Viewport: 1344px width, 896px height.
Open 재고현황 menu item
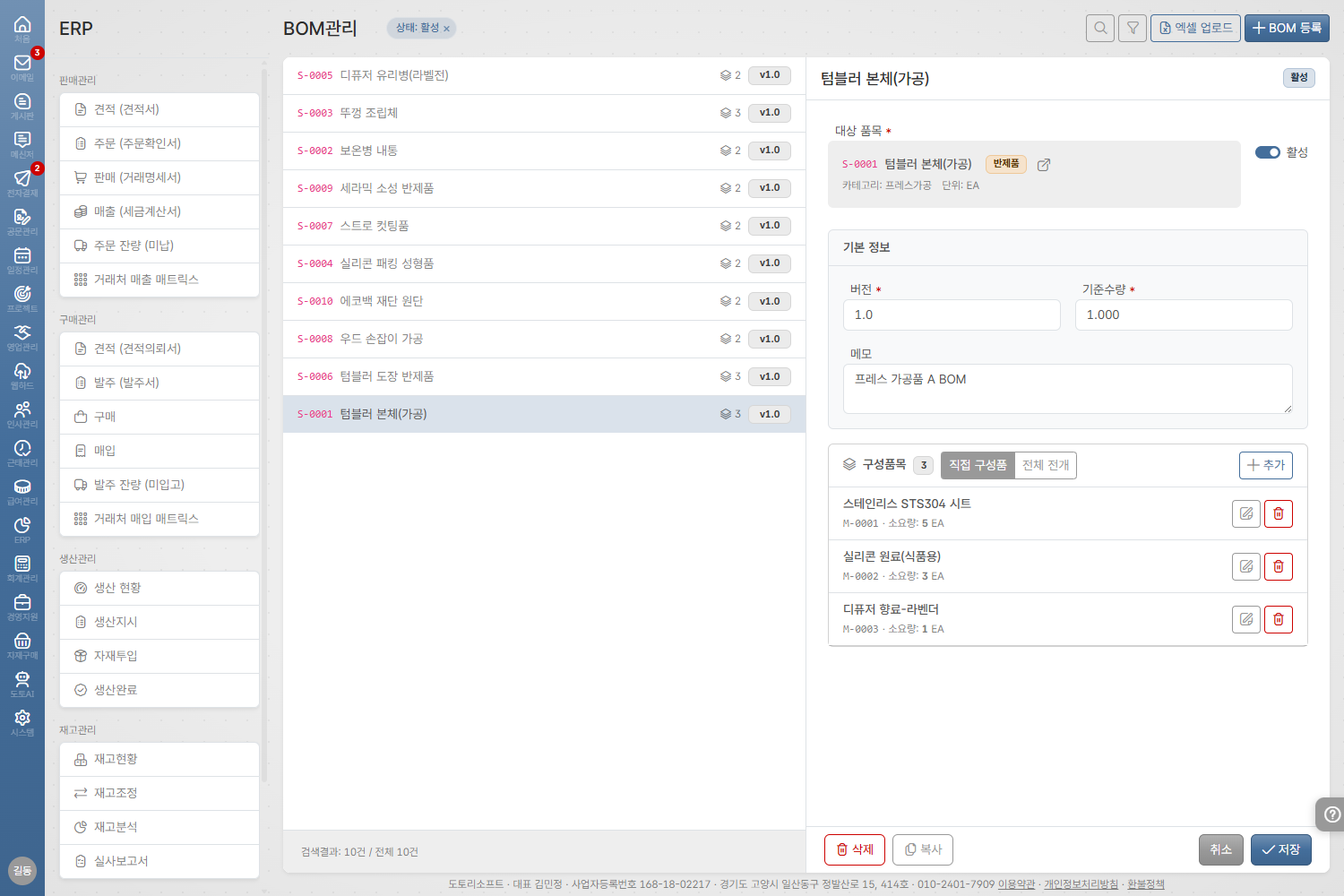(159, 759)
